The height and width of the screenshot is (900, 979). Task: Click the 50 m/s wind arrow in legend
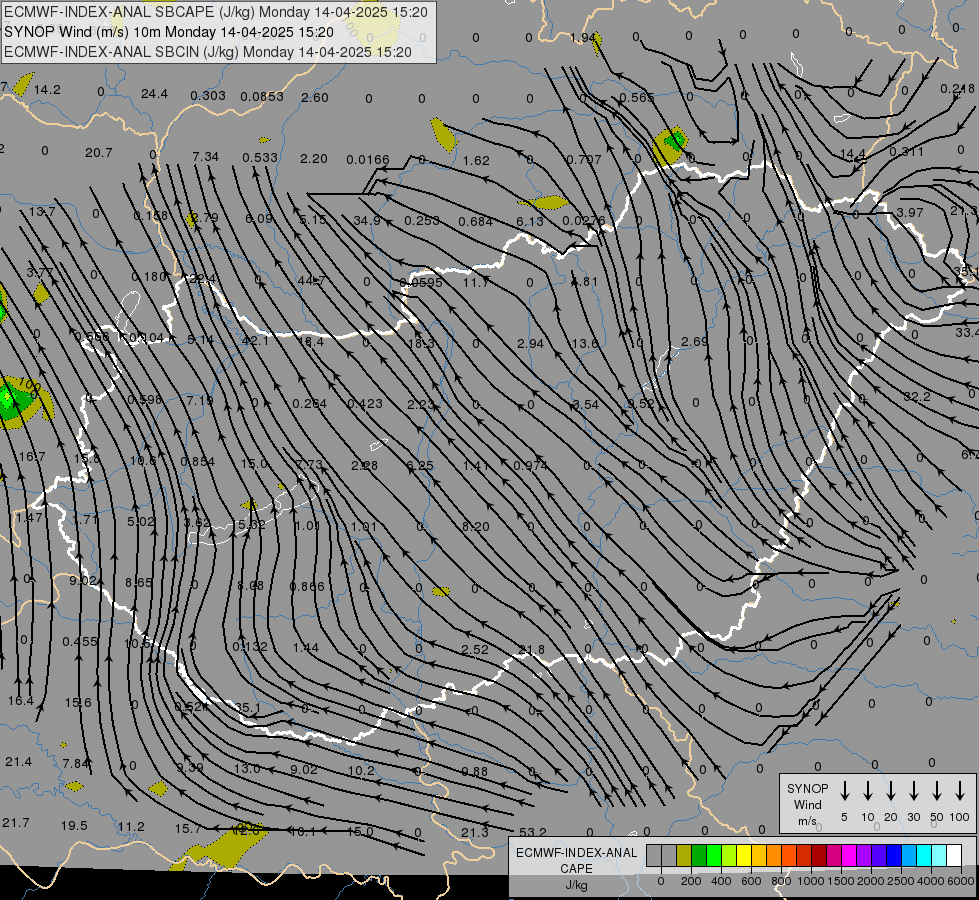pos(937,791)
